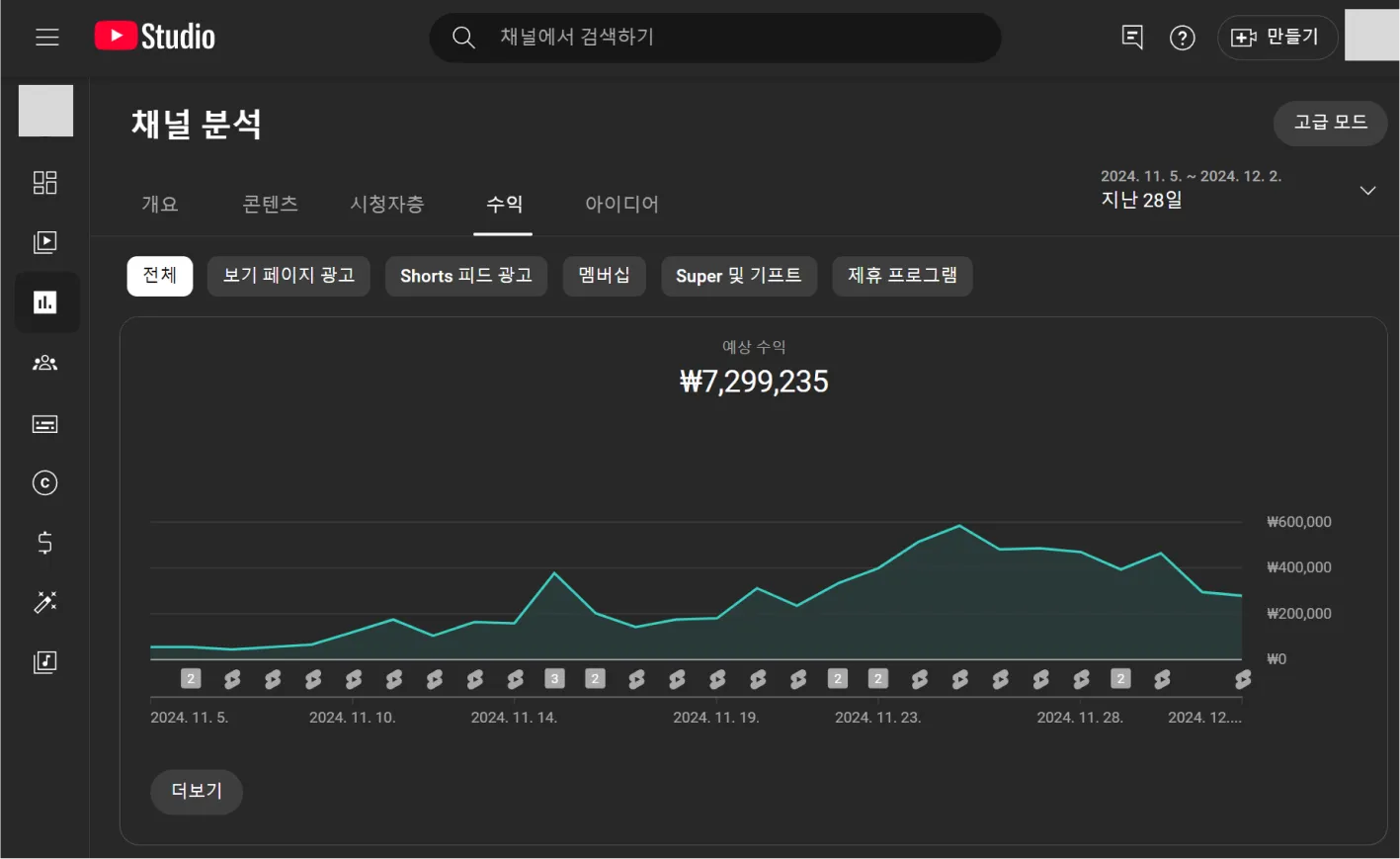This screenshot has height=859, width=1400.
Task: Switch to the 개요 tab
Action: (x=160, y=205)
